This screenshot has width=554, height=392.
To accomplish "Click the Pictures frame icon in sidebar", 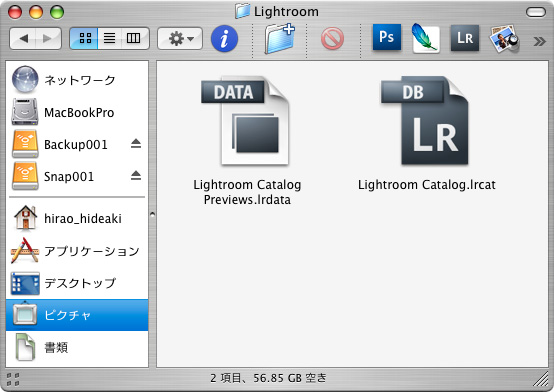I will (25, 314).
